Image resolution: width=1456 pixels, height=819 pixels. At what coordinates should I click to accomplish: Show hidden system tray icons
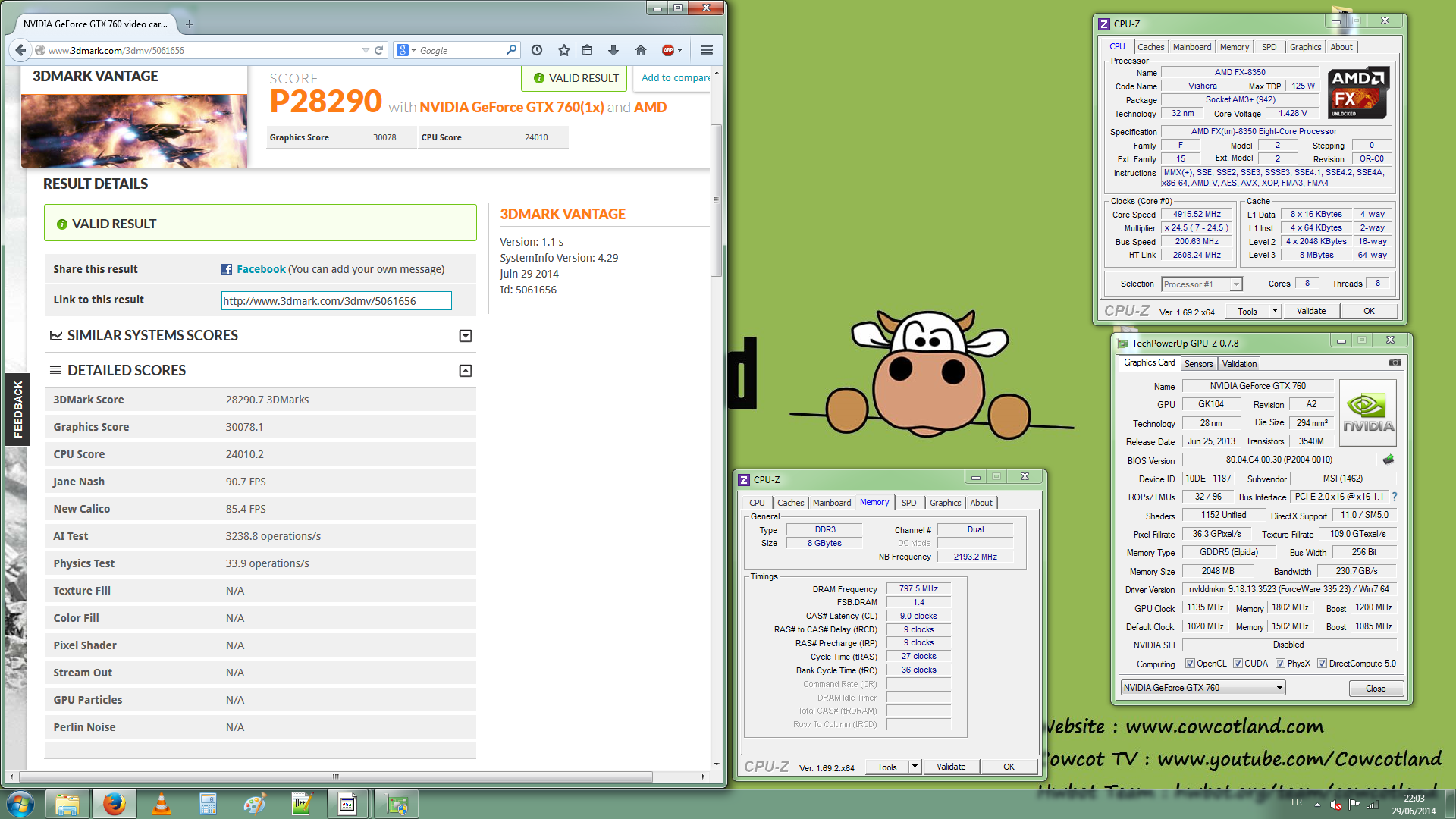click(x=1317, y=804)
